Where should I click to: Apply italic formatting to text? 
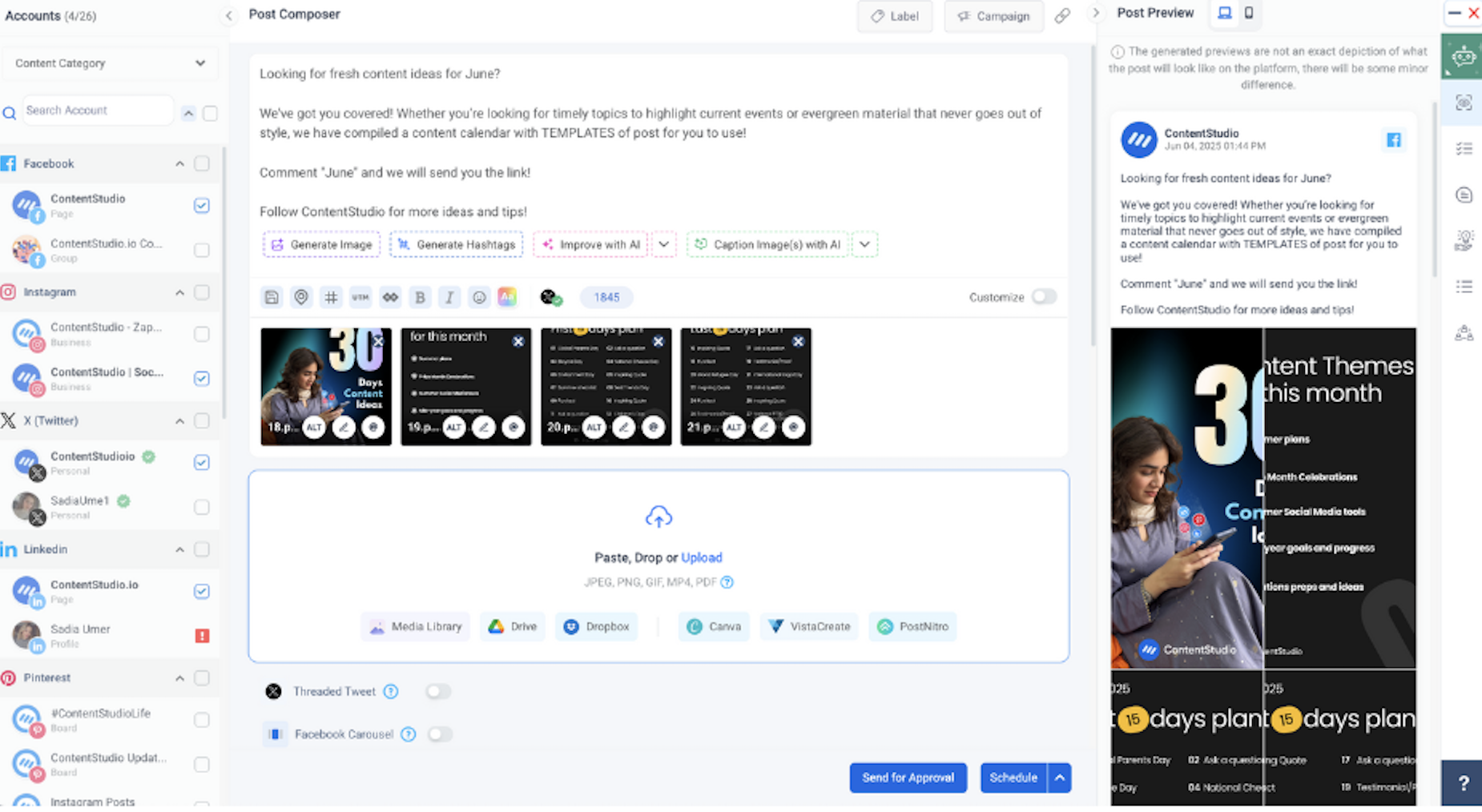(x=449, y=297)
